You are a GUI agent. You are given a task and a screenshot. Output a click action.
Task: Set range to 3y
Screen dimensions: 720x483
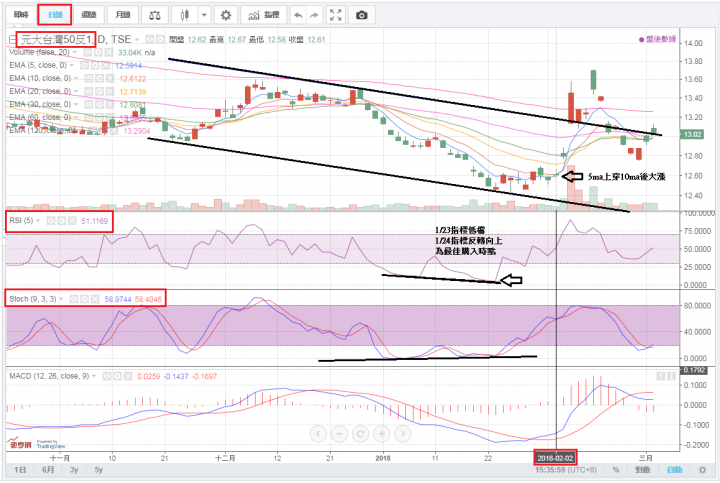tap(74, 470)
